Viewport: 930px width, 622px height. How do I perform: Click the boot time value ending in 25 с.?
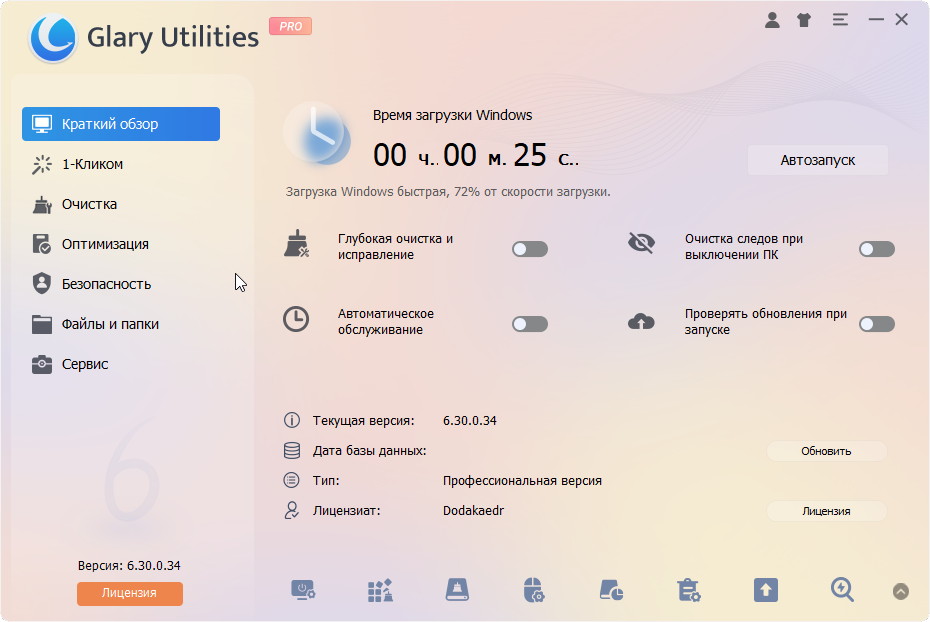coord(476,155)
